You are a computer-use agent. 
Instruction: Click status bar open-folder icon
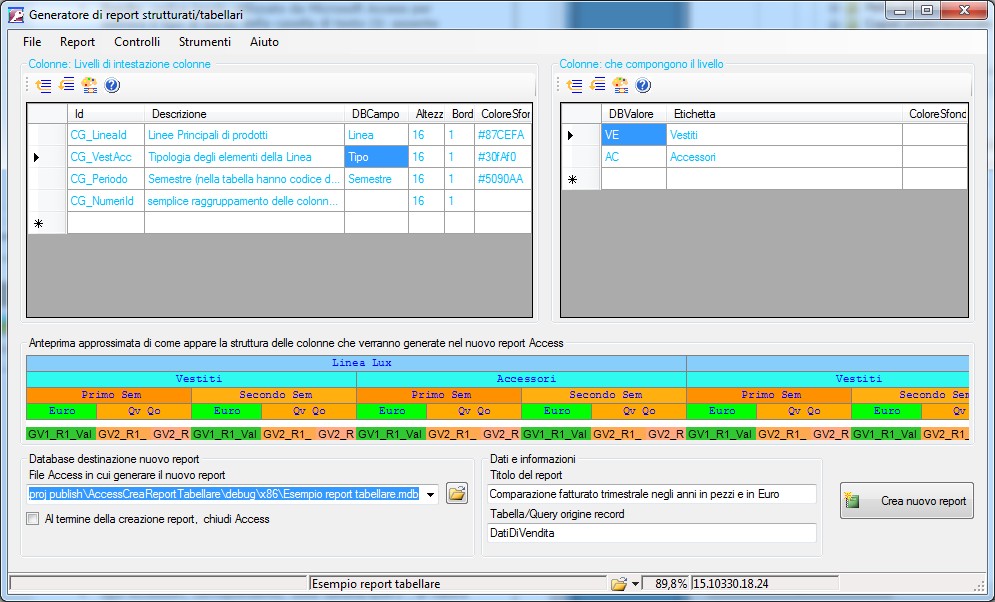click(x=619, y=584)
